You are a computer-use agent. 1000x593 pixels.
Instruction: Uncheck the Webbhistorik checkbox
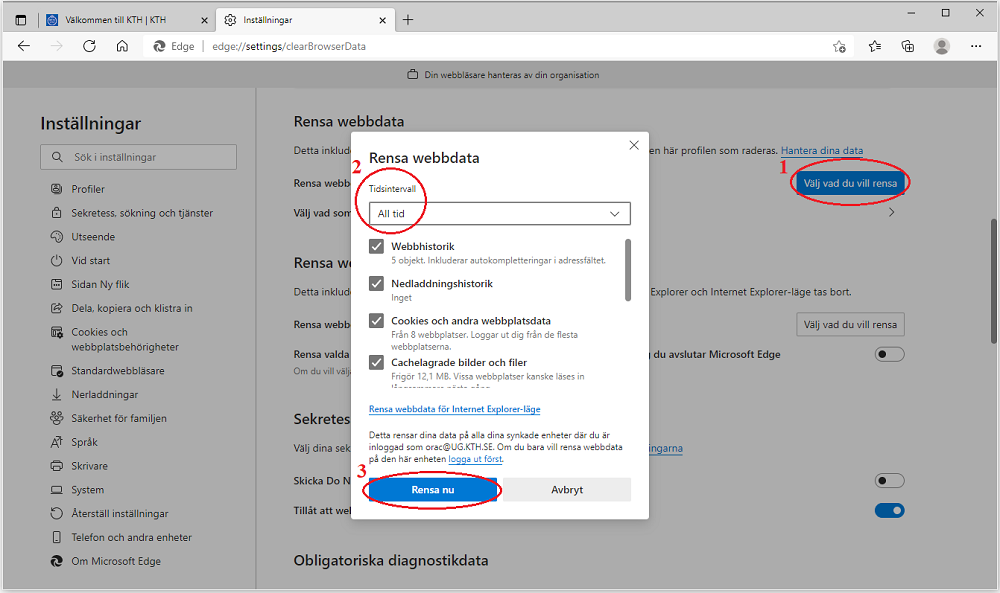coord(377,247)
